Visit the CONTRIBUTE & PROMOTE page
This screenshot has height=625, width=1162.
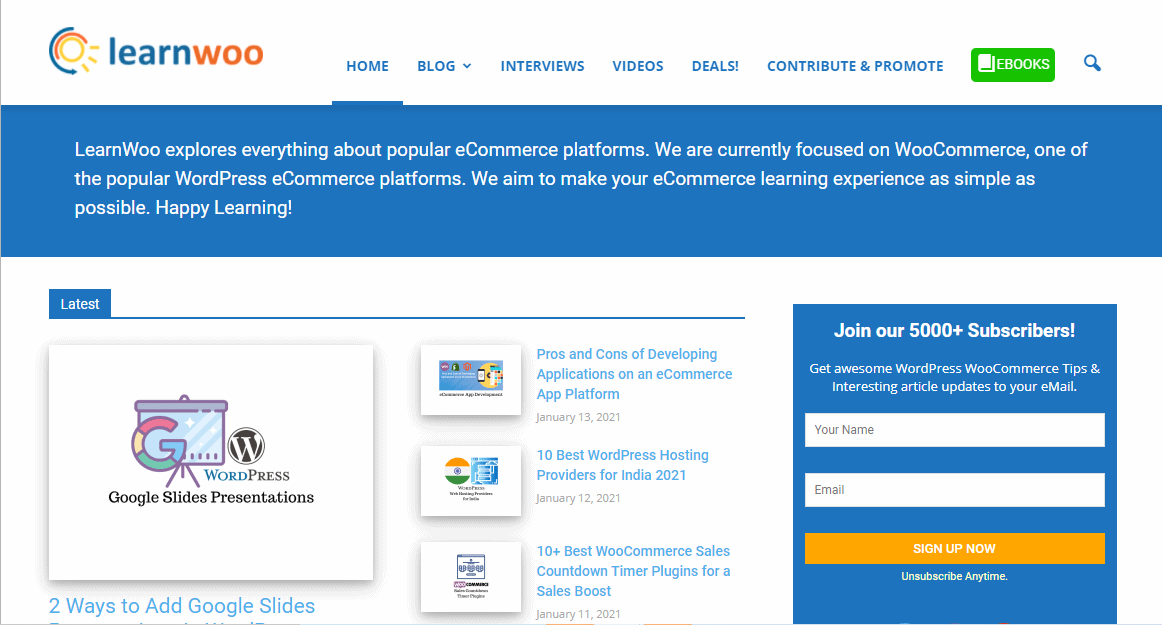tap(855, 66)
